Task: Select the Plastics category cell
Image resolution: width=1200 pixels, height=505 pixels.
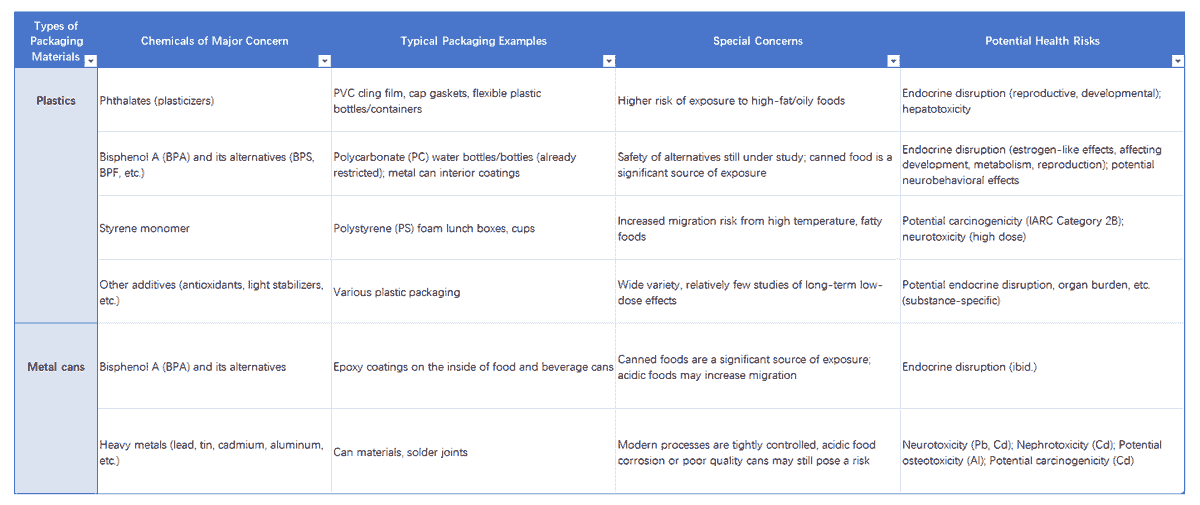Action: click(56, 195)
